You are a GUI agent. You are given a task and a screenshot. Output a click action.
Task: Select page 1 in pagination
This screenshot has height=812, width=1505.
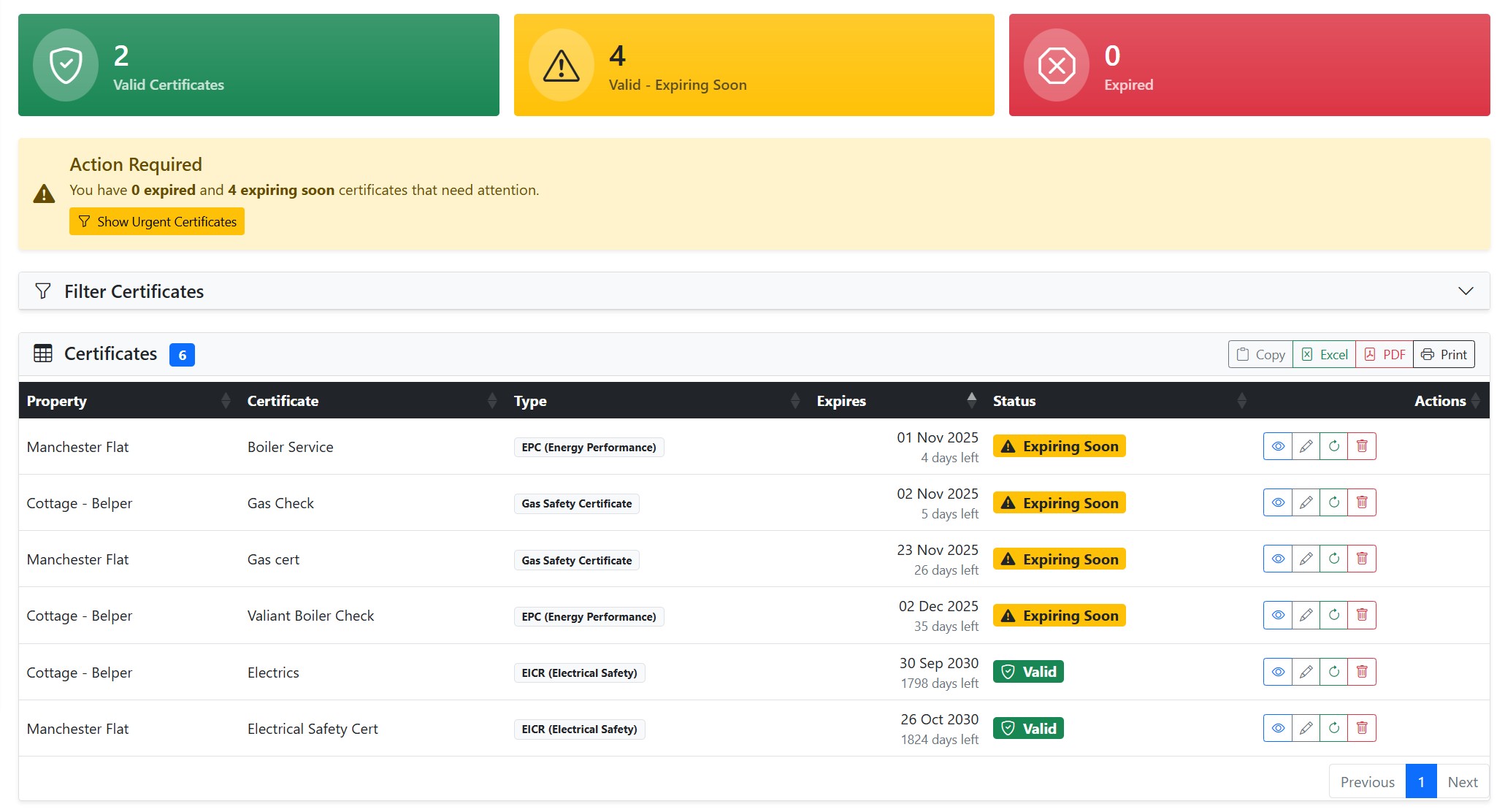(x=1421, y=781)
